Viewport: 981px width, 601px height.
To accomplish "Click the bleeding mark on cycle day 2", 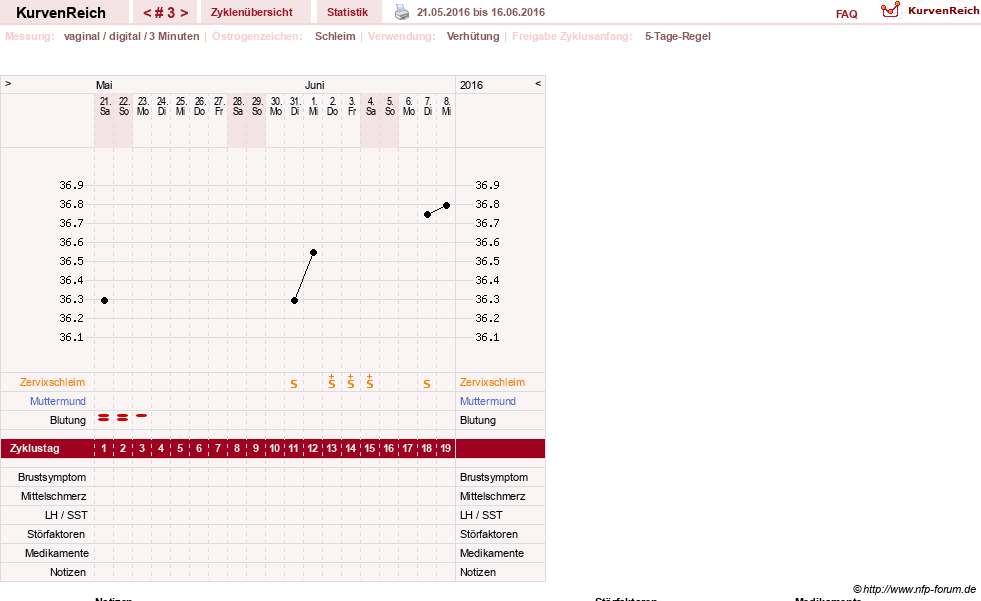I will click(123, 417).
